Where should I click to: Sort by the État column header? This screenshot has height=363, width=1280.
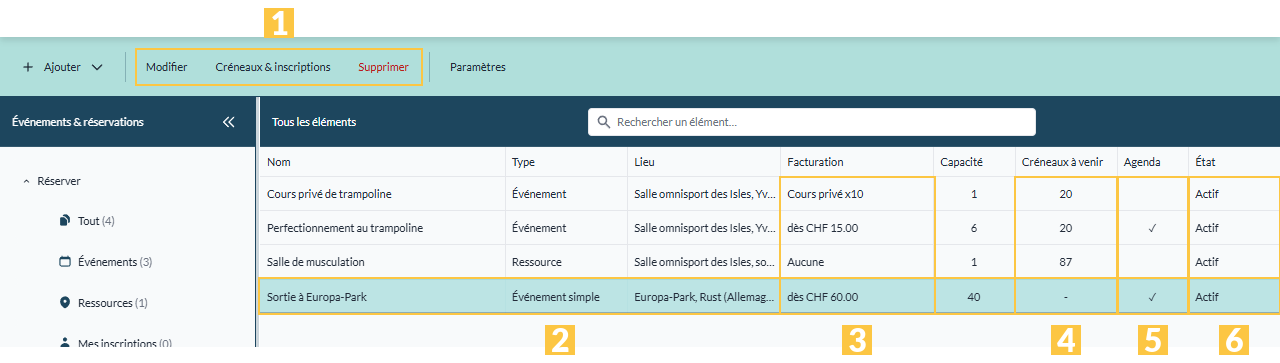[x=1233, y=162]
